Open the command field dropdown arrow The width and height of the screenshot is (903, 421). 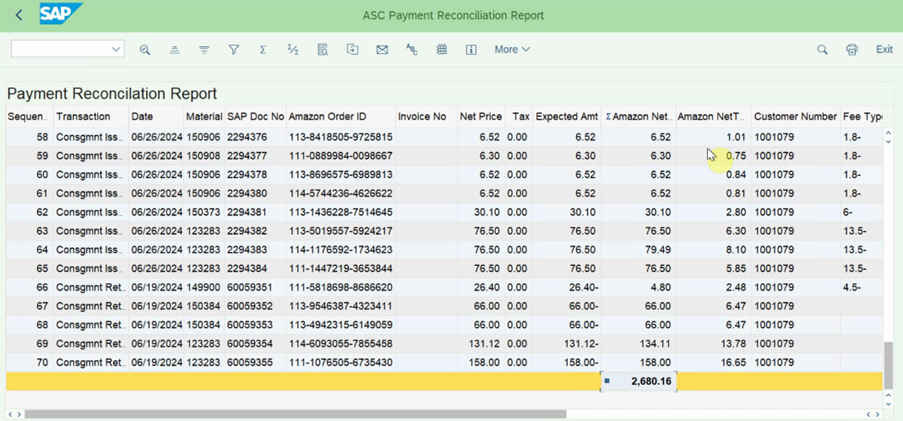(116, 50)
